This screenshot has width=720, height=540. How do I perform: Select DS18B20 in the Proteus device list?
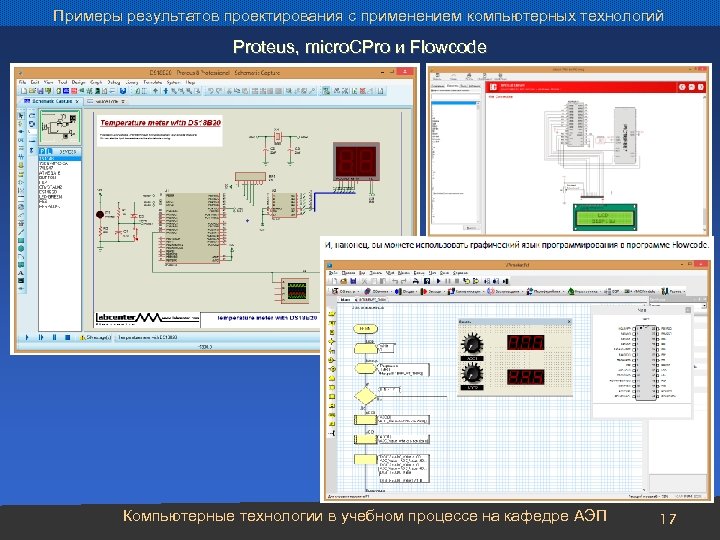click(49, 192)
